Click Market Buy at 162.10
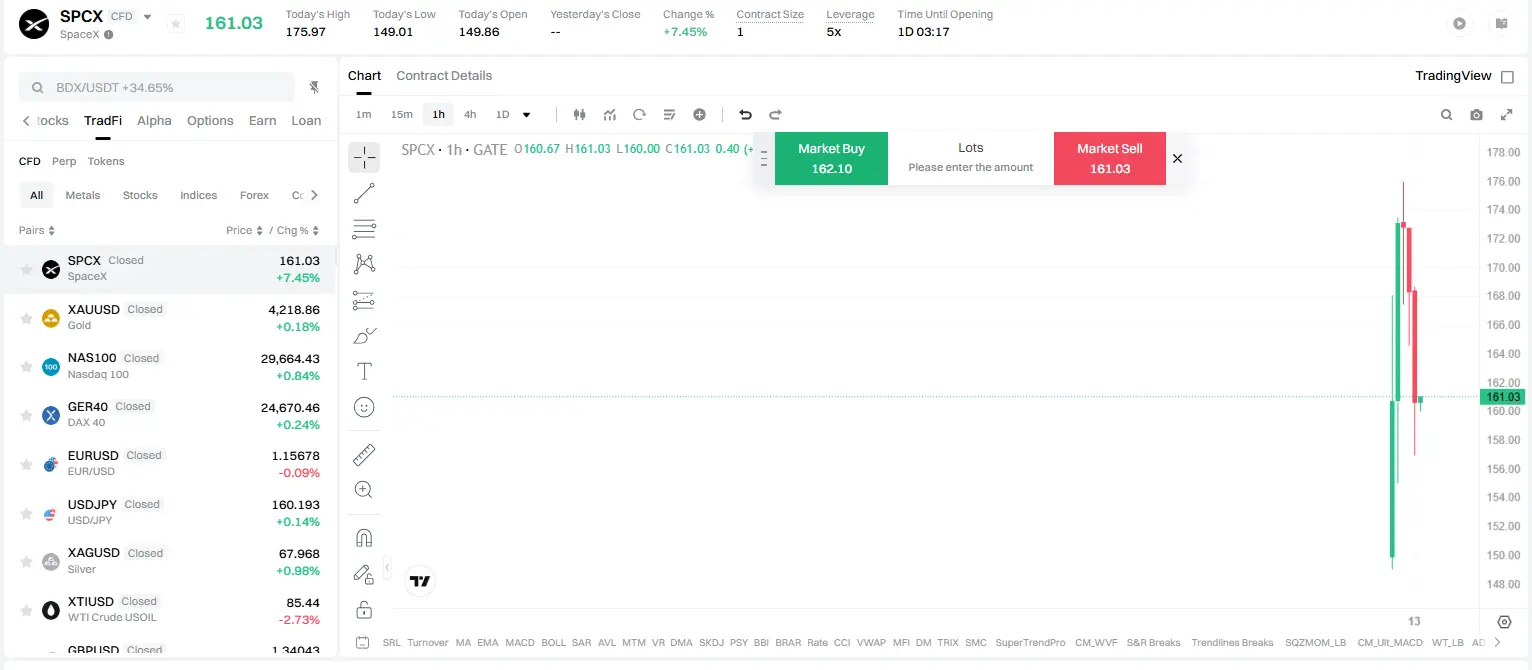The width and height of the screenshot is (1532, 670). [831, 158]
